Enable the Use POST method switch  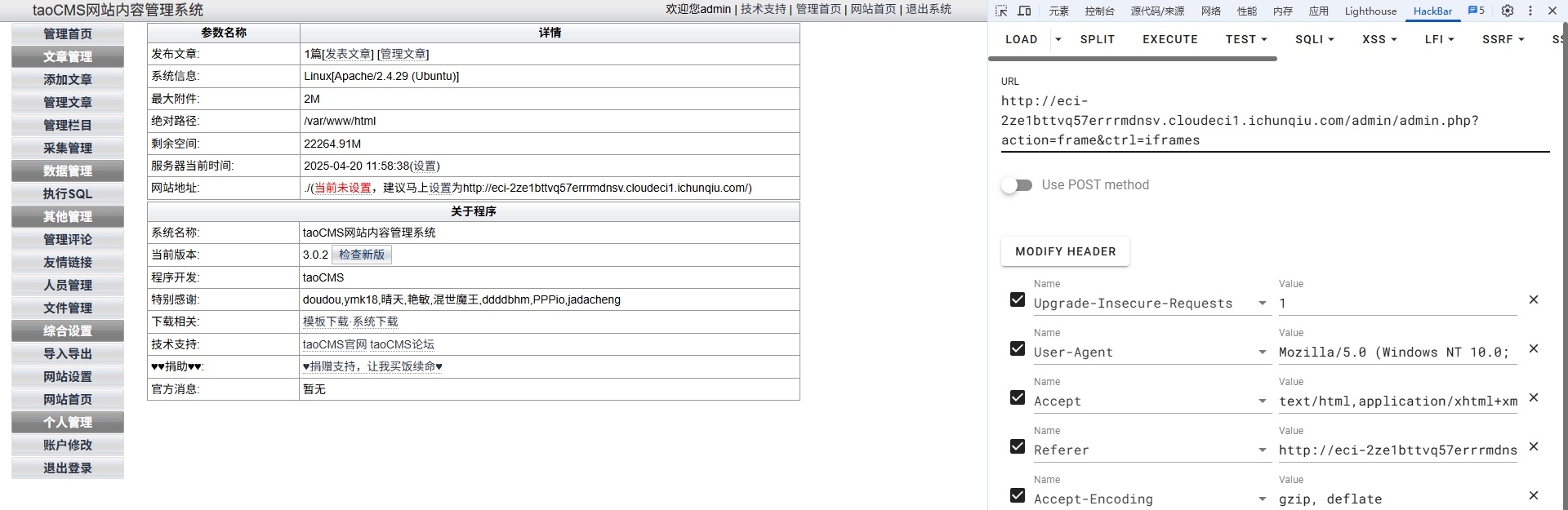tap(1017, 185)
